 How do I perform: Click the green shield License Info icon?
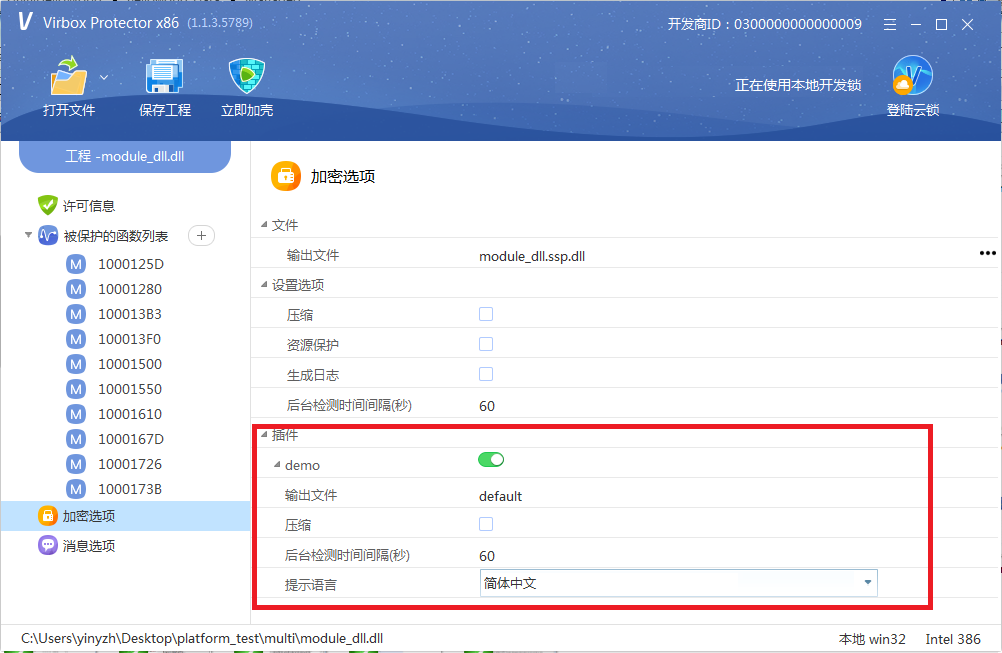pyautogui.click(x=48, y=205)
